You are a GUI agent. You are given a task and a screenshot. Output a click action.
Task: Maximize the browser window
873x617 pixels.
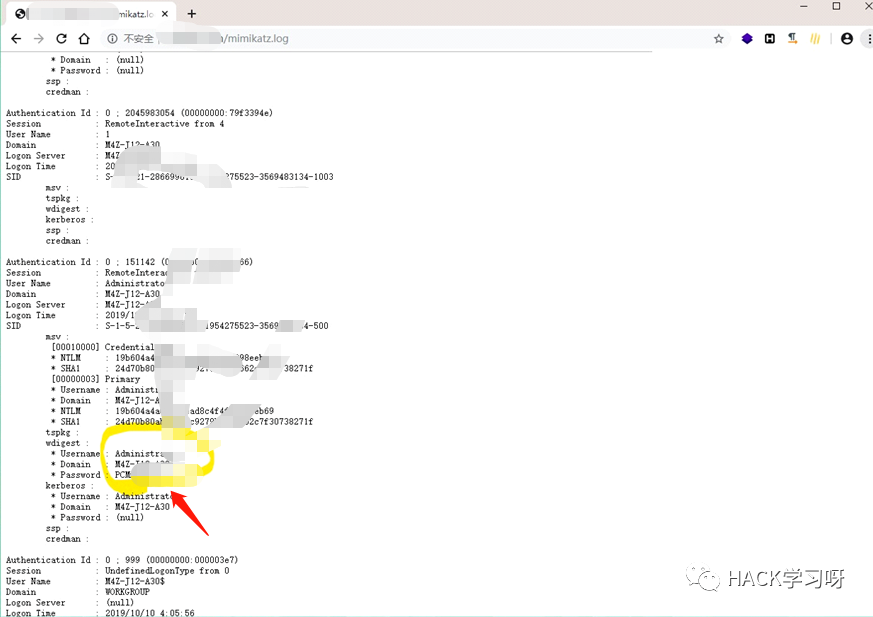[x=836, y=6]
